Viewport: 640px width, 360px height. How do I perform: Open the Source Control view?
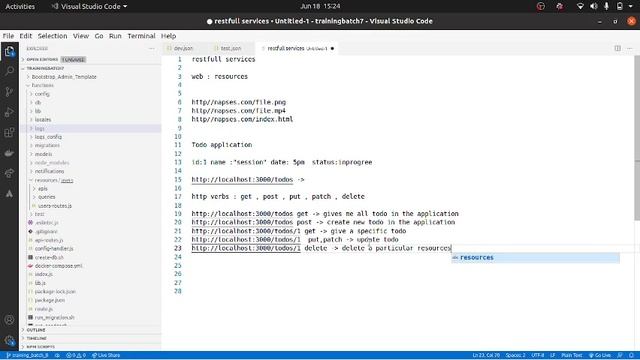click(x=9, y=91)
